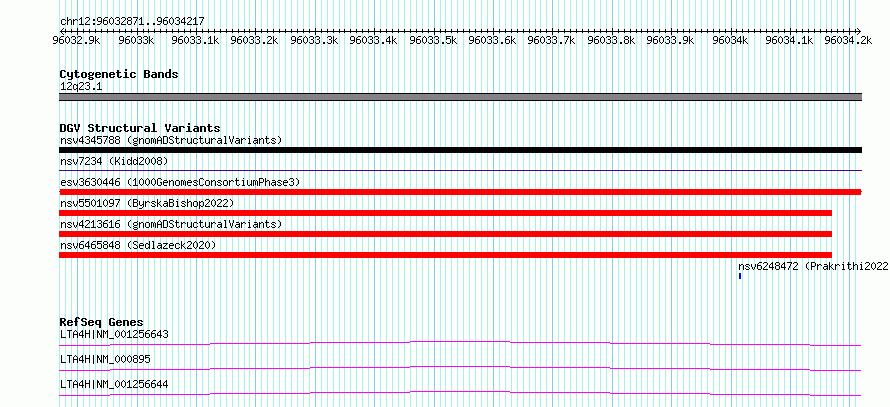Click the nsv4345788 variant label
The image size is (890, 407).
point(171,140)
